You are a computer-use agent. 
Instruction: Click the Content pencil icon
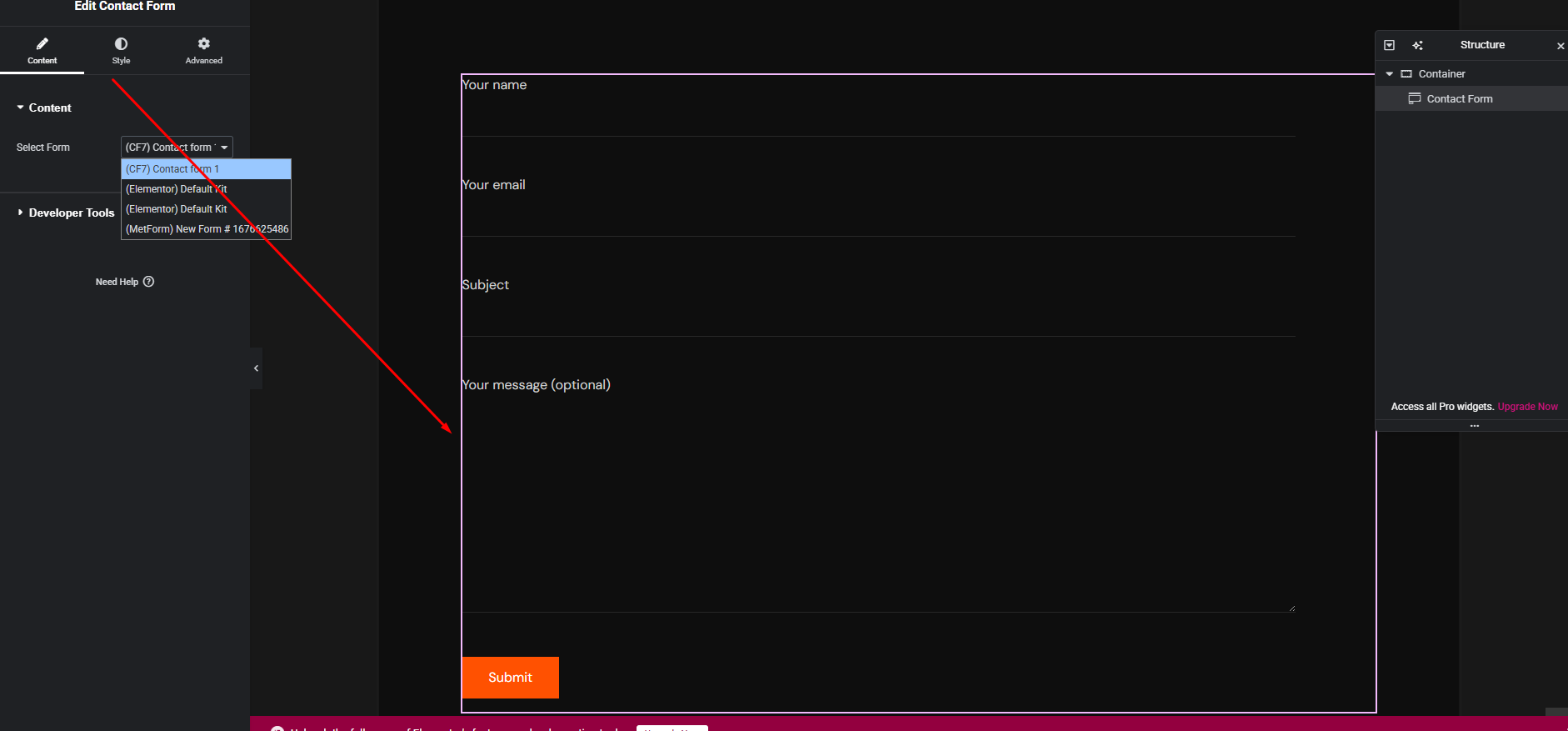42,43
